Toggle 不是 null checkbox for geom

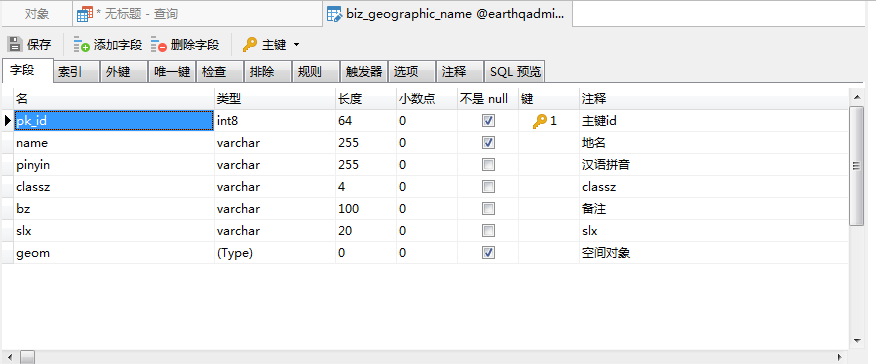tap(488, 253)
